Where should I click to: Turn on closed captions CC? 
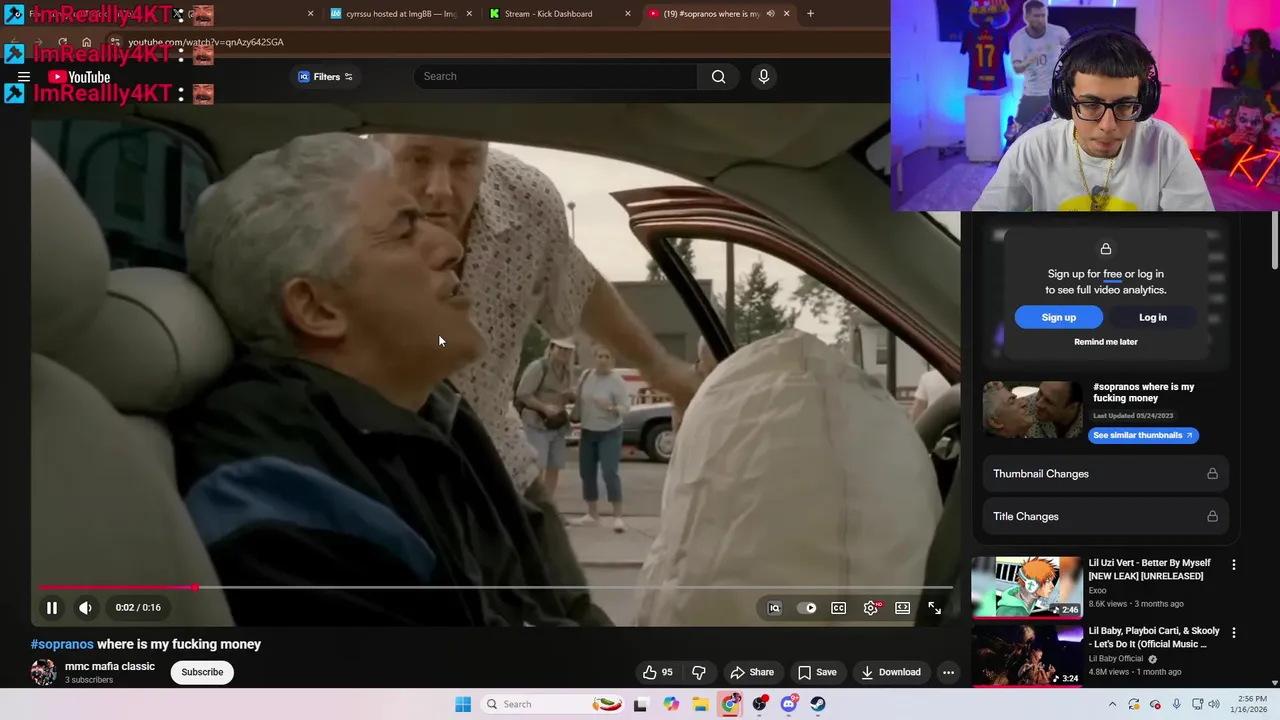click(x=838, y=608)
